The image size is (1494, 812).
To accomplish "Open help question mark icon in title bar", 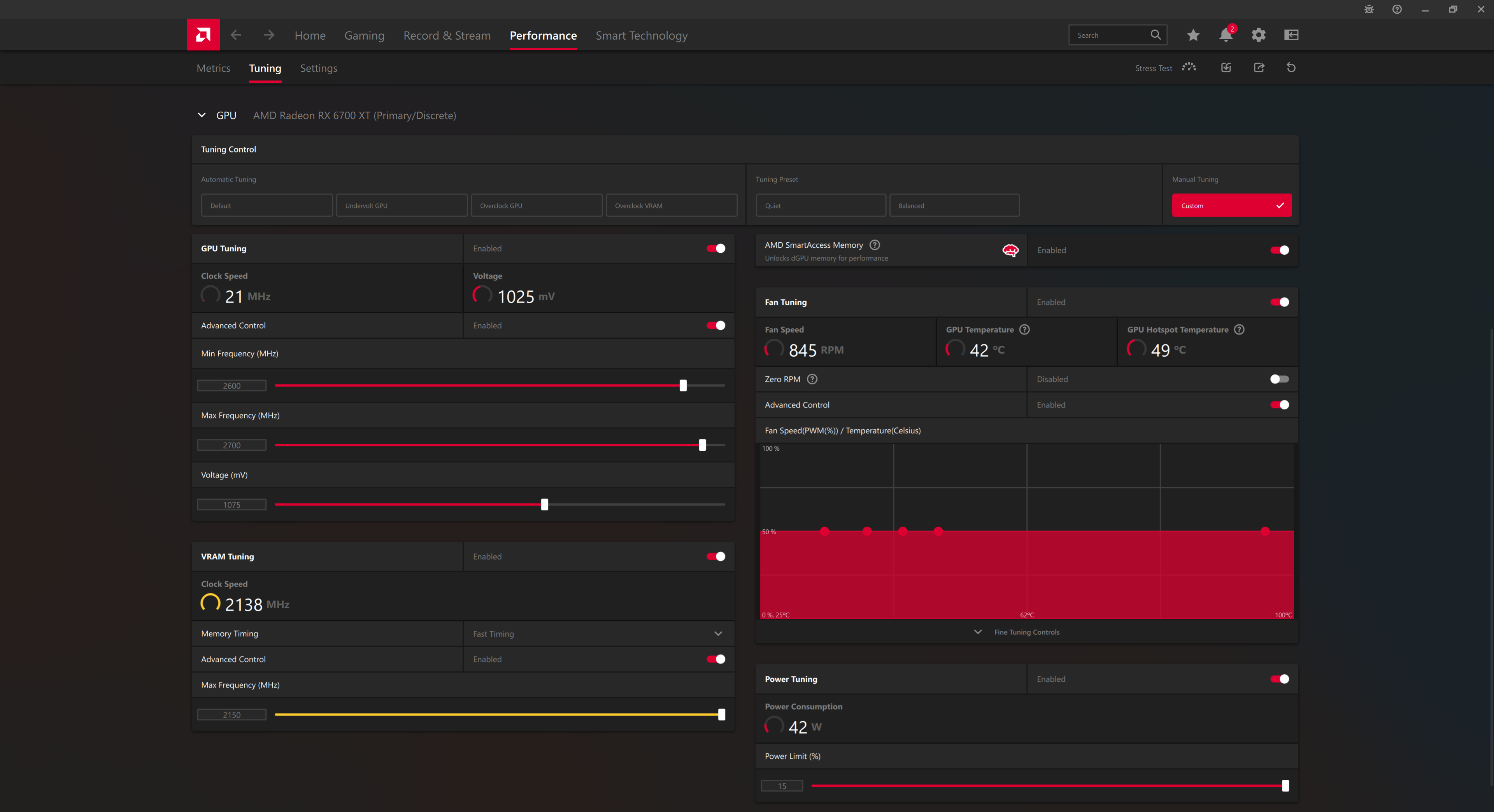I will pos(1397,9).
